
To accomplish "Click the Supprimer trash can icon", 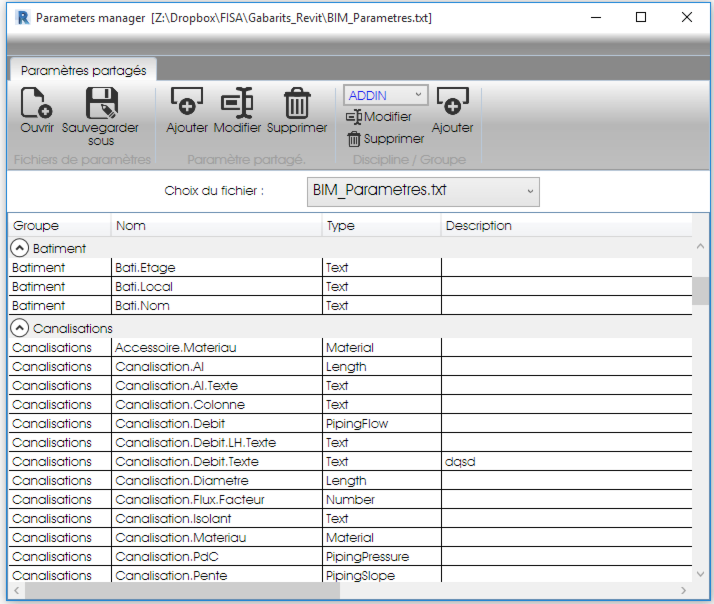I will 297,103.
